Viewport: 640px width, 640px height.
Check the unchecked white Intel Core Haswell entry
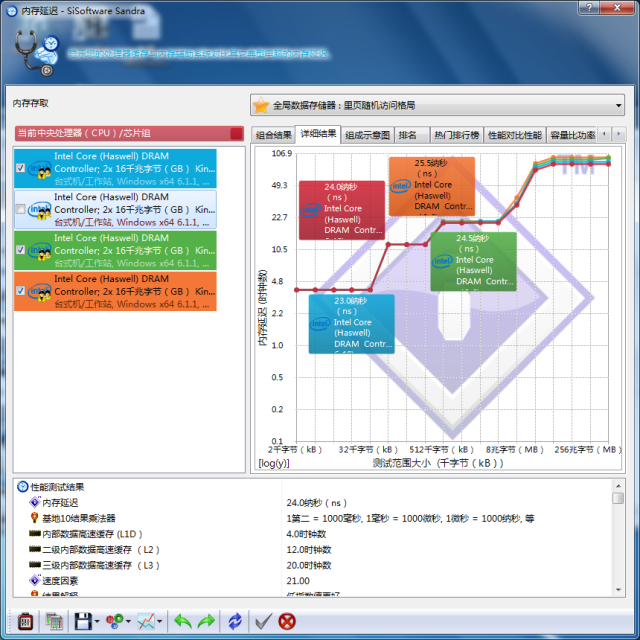20,209
